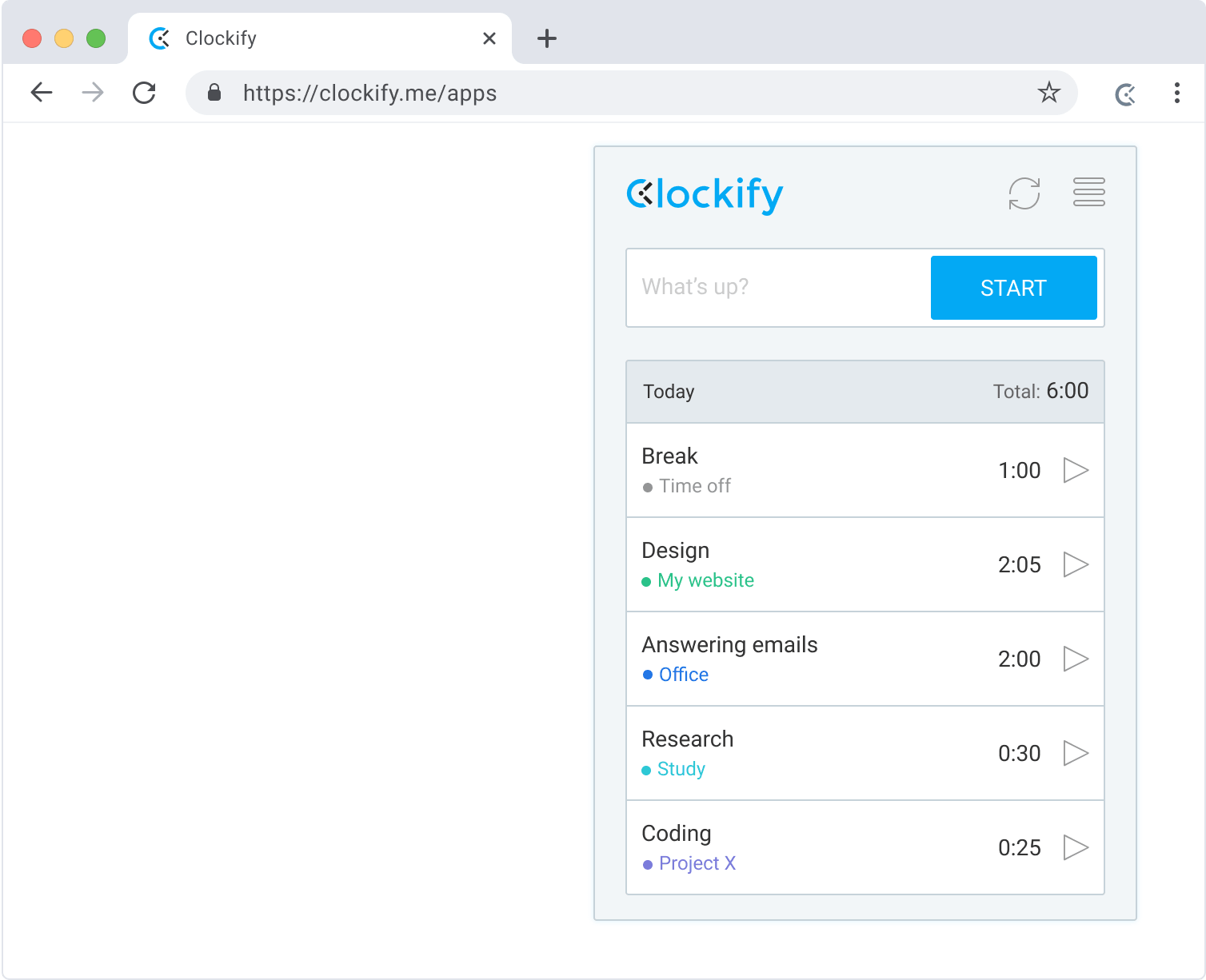Viewport: 1206px width, 980px height.
Task: Open the Clockify hamburger menu
Action: click(1088, 193)
